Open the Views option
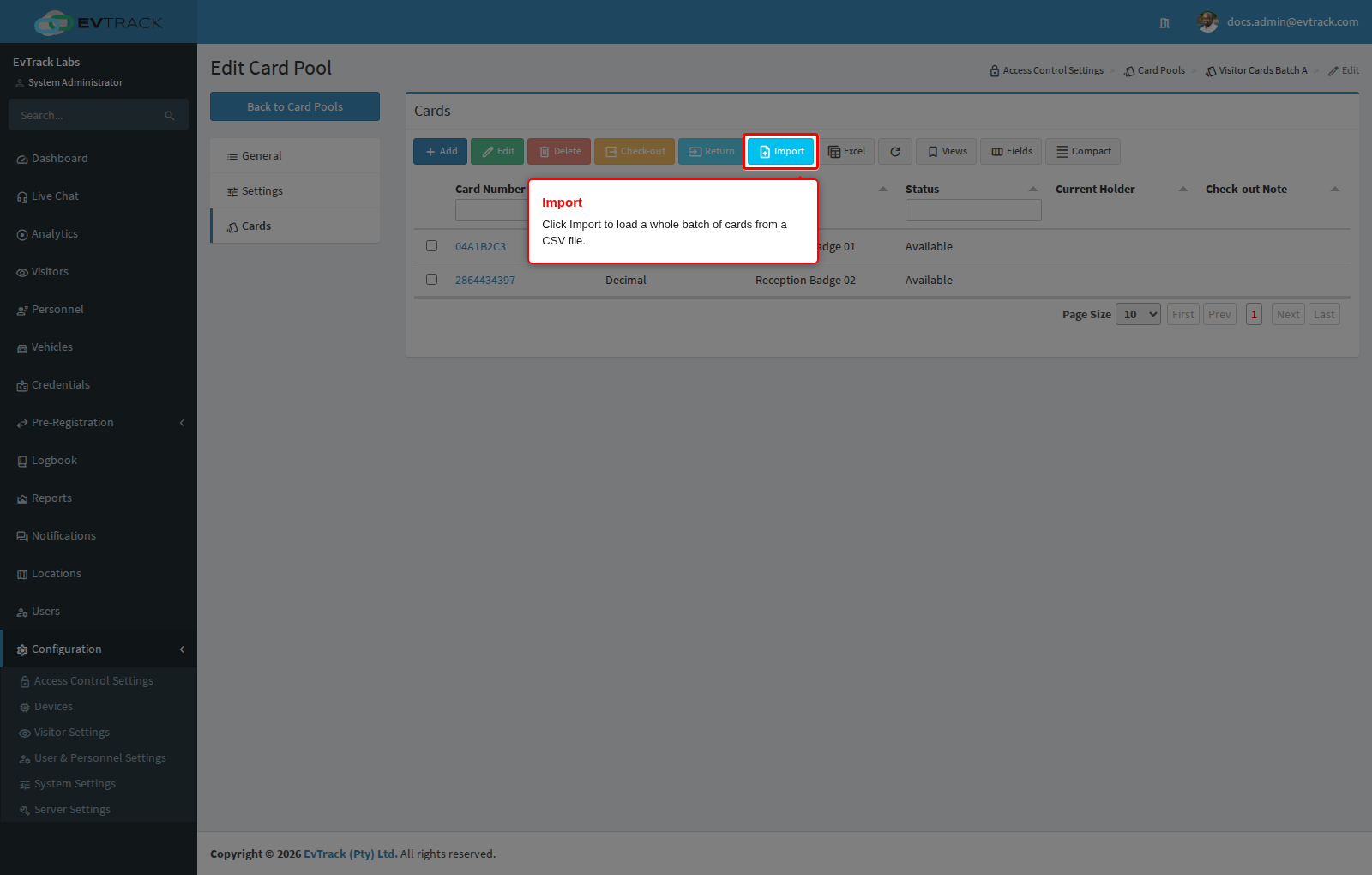The height and width of the screenshot is (875, 1372). click(x=946, y=152)
